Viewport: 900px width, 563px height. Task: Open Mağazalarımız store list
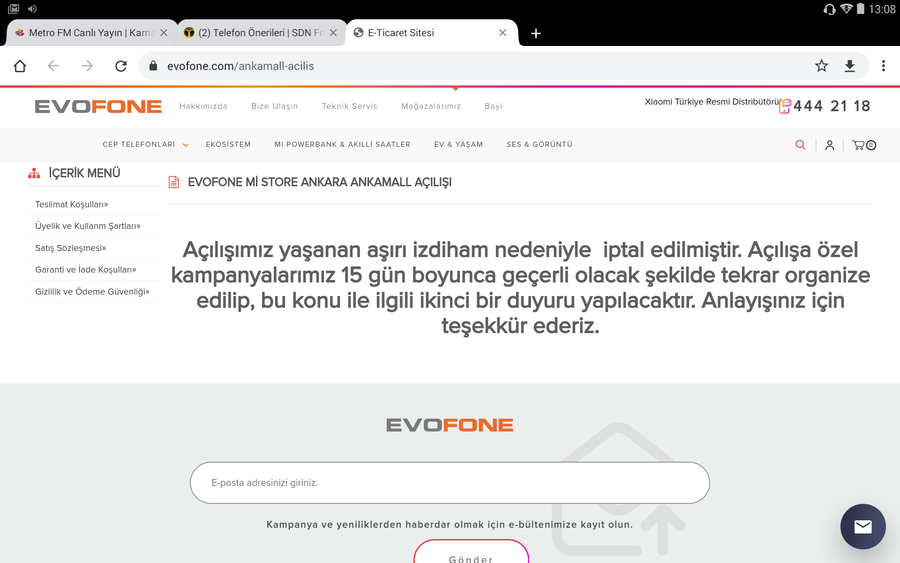[430, 106]
